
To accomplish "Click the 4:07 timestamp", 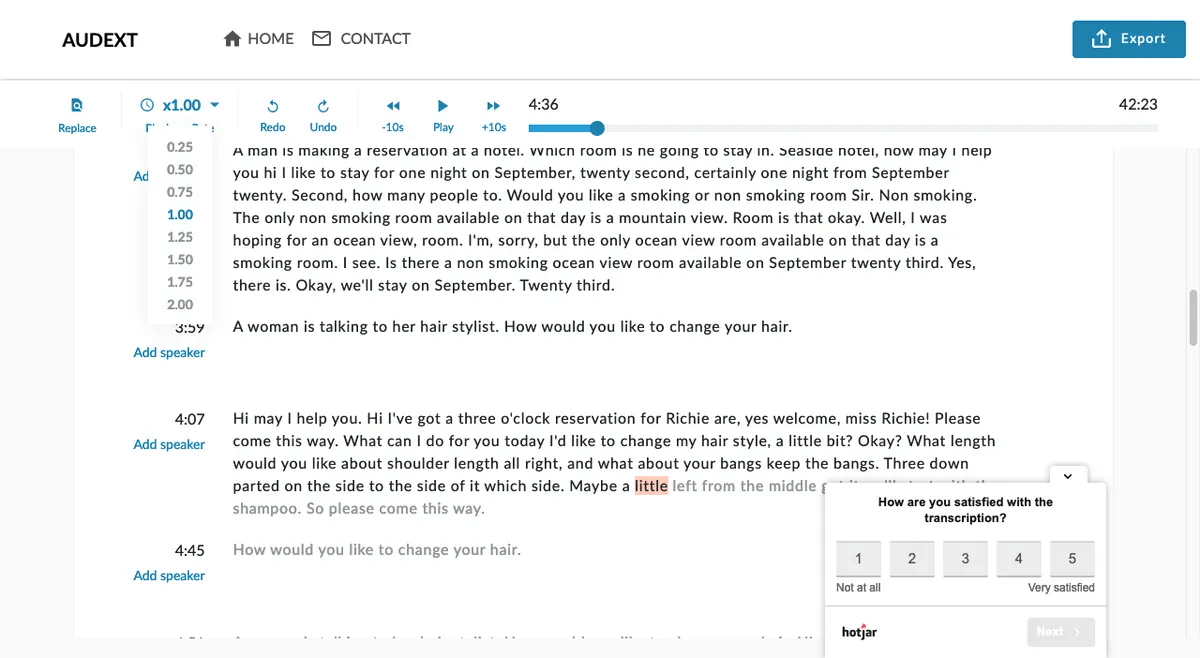I will (x=189, y=419).
